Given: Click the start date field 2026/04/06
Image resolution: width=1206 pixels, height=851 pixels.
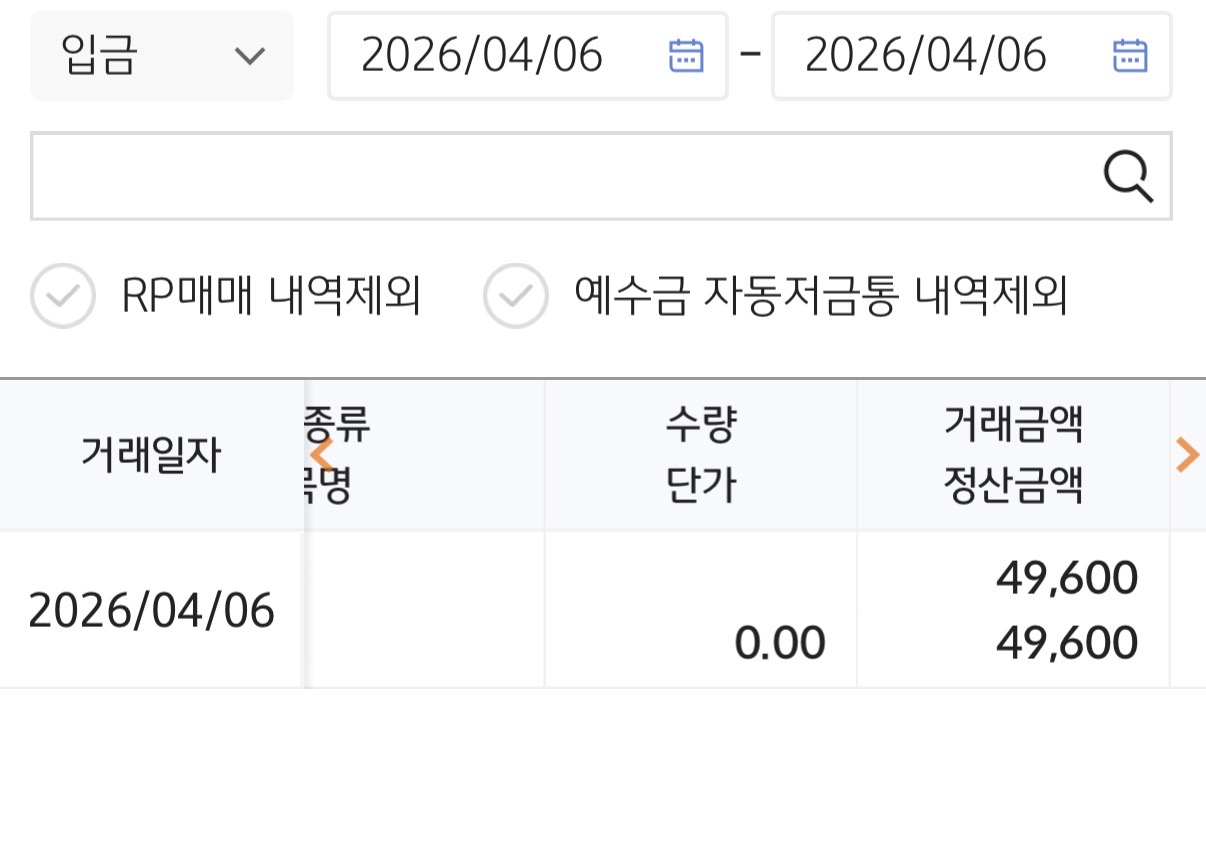Looking at the screenshot, I should [482, 56].
